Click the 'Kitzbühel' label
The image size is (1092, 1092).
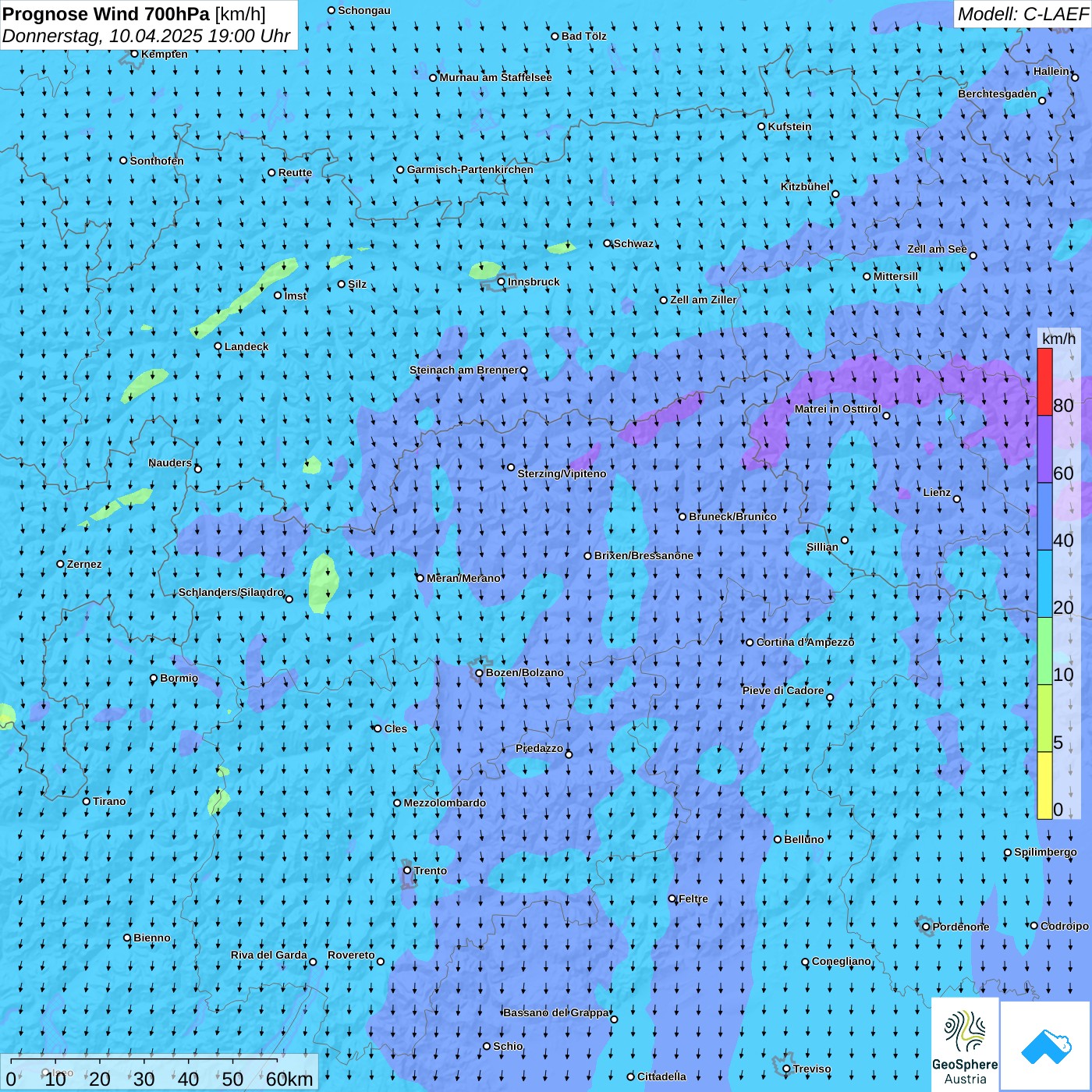(x=805, y=186)
